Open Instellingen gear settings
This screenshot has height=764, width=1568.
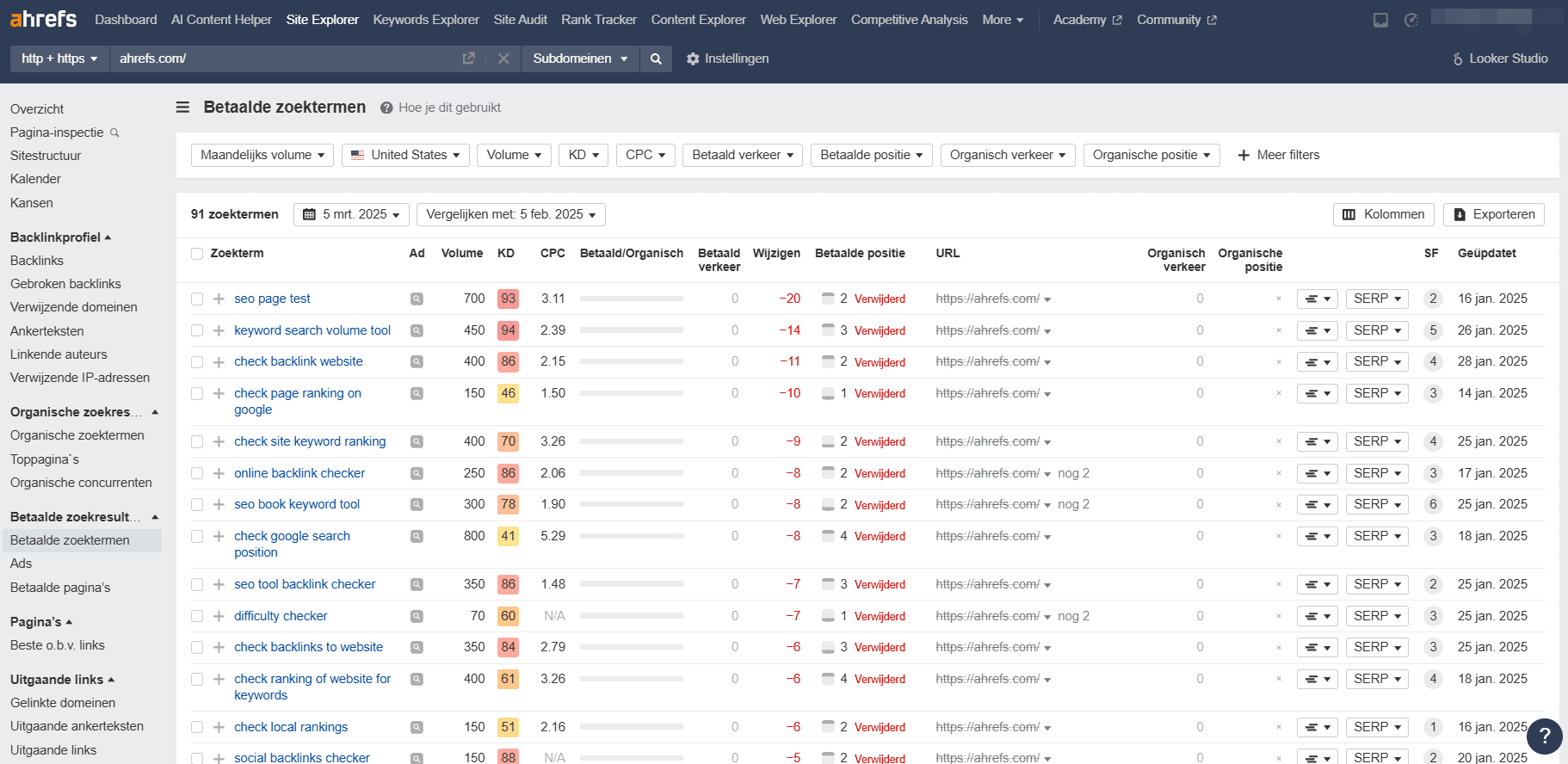click(x=727, y=59)
